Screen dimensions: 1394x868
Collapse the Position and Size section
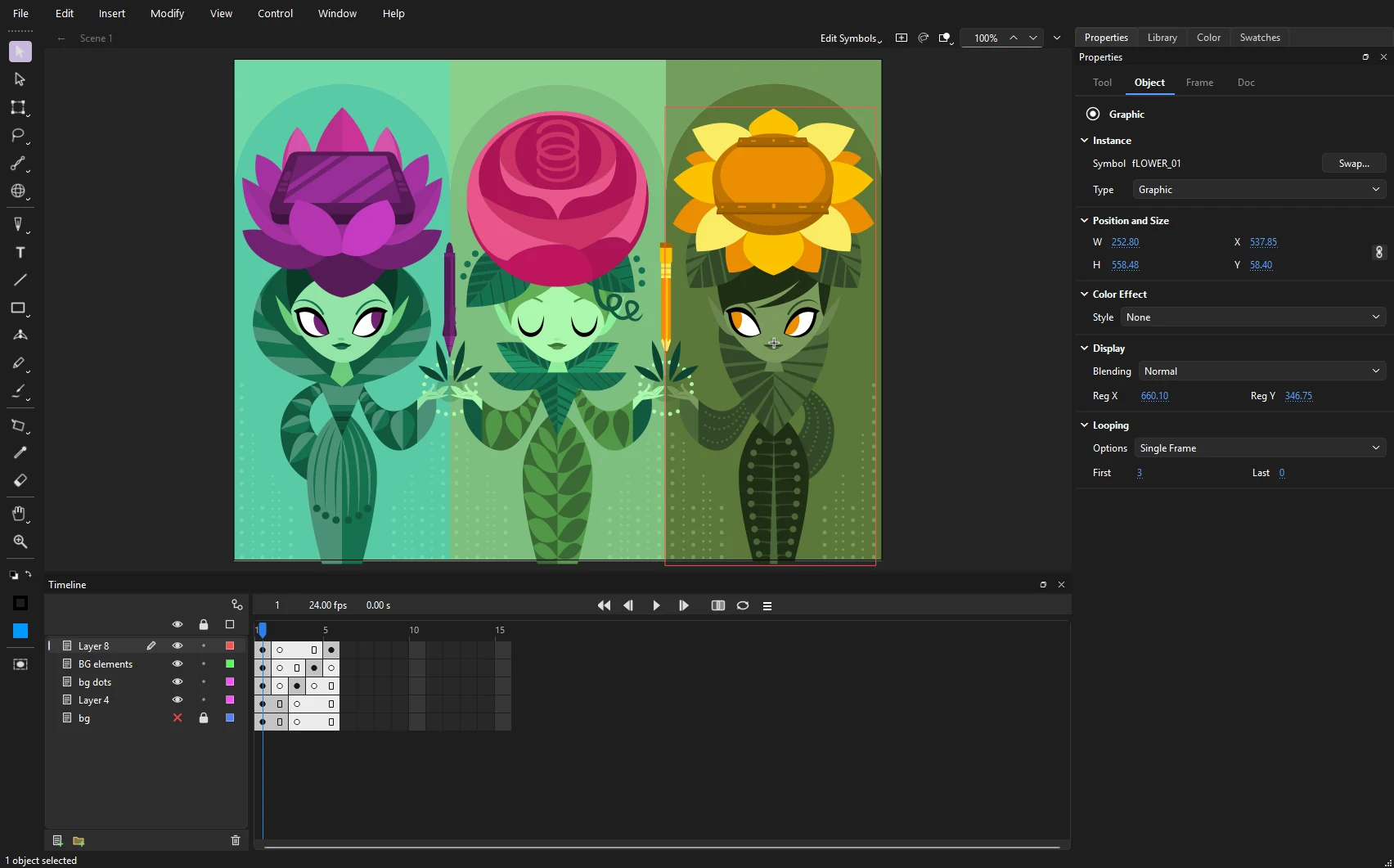[x=1085, y=221]
